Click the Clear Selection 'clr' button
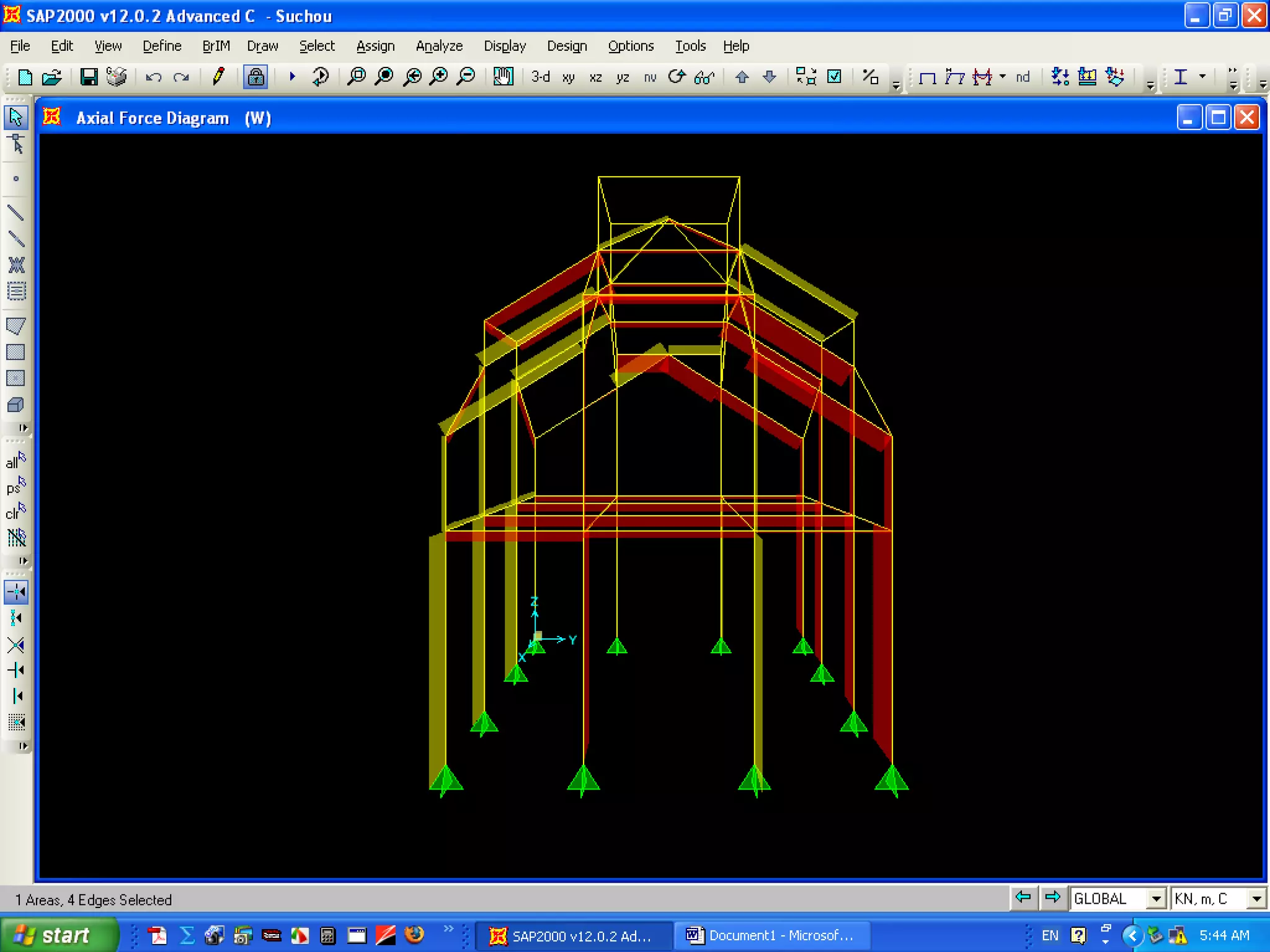 point(16,512)
